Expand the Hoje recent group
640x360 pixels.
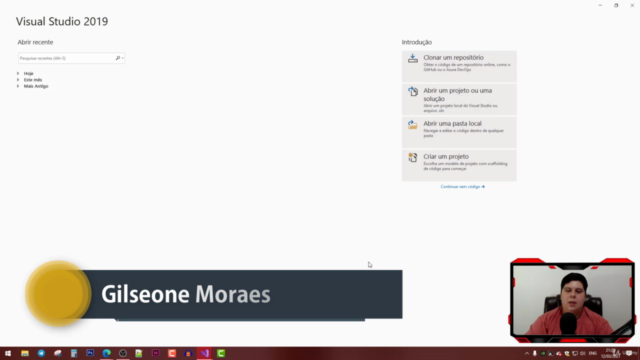pyautogui.click(x=18, y=73)
